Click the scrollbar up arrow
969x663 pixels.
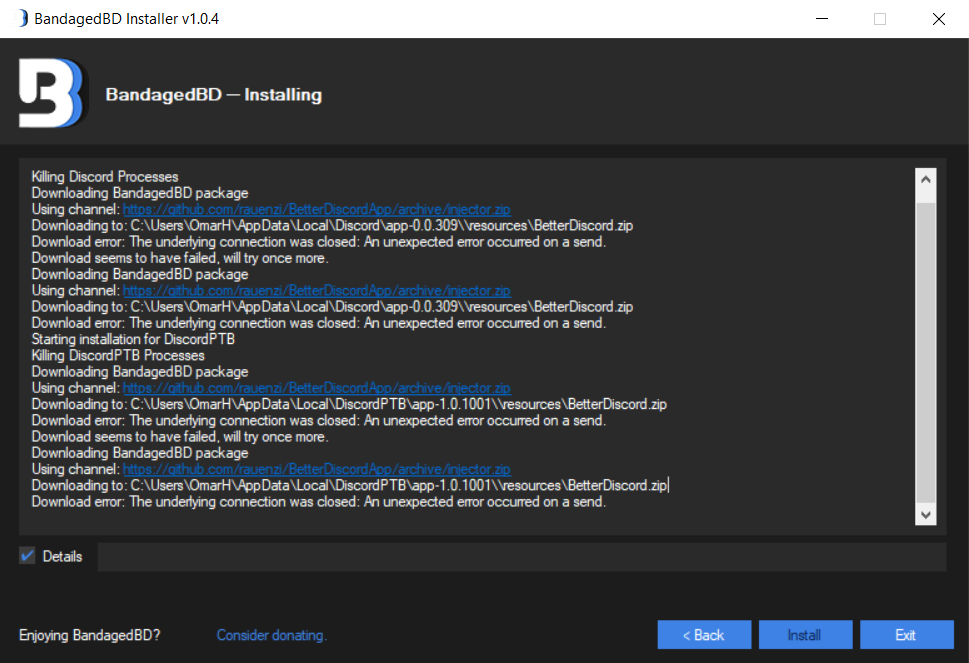(x=926, y=178)
